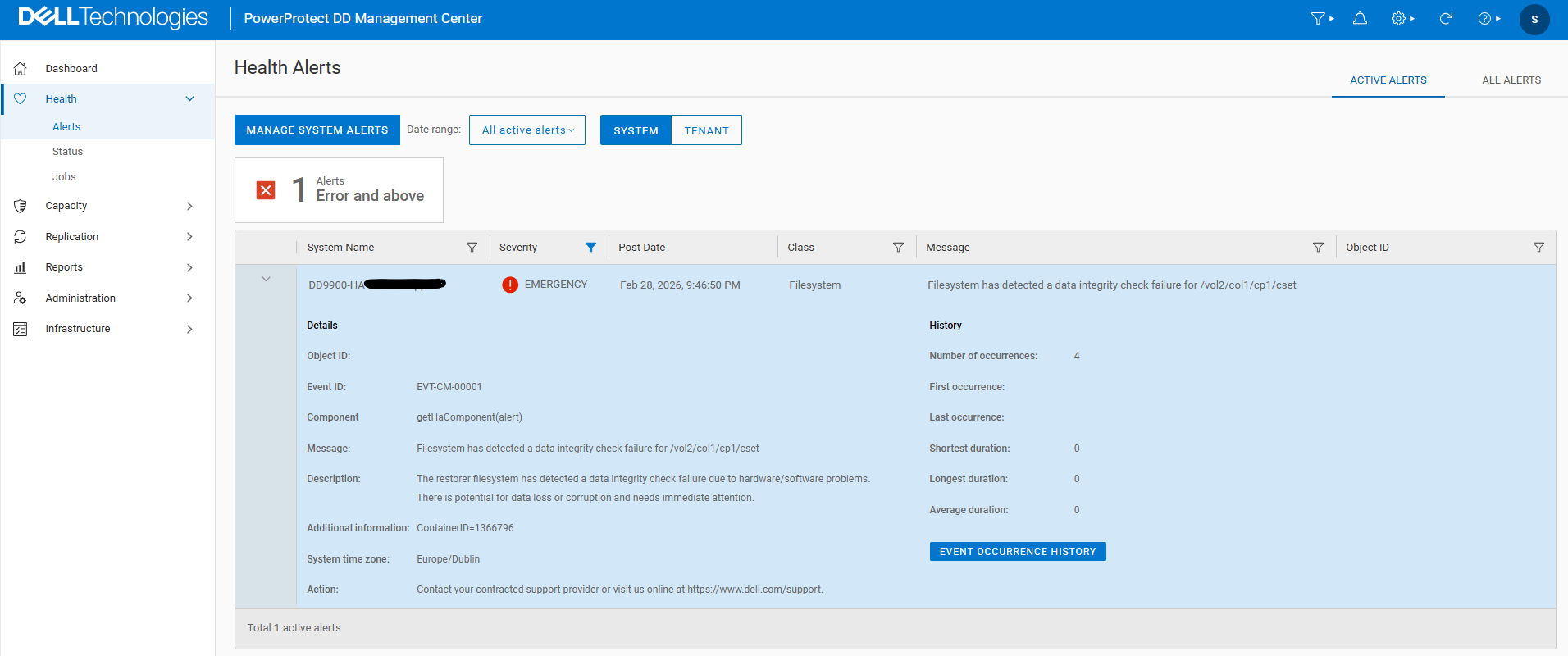This screenshot has height=656, width=1568.
Task: Collapse the expanded alert row
Action: [266, 279]
